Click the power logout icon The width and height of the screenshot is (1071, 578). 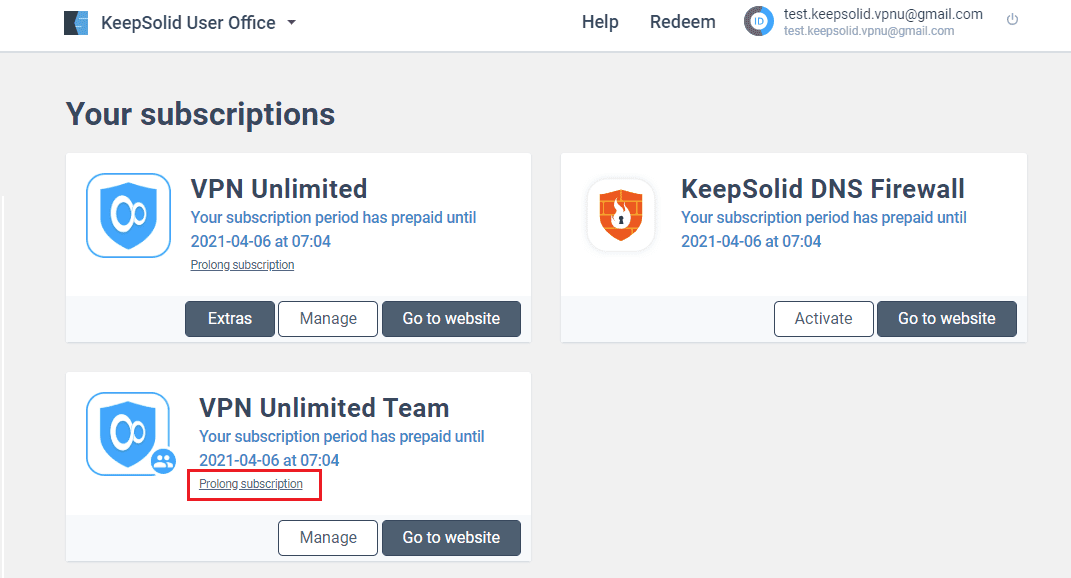1012,20
